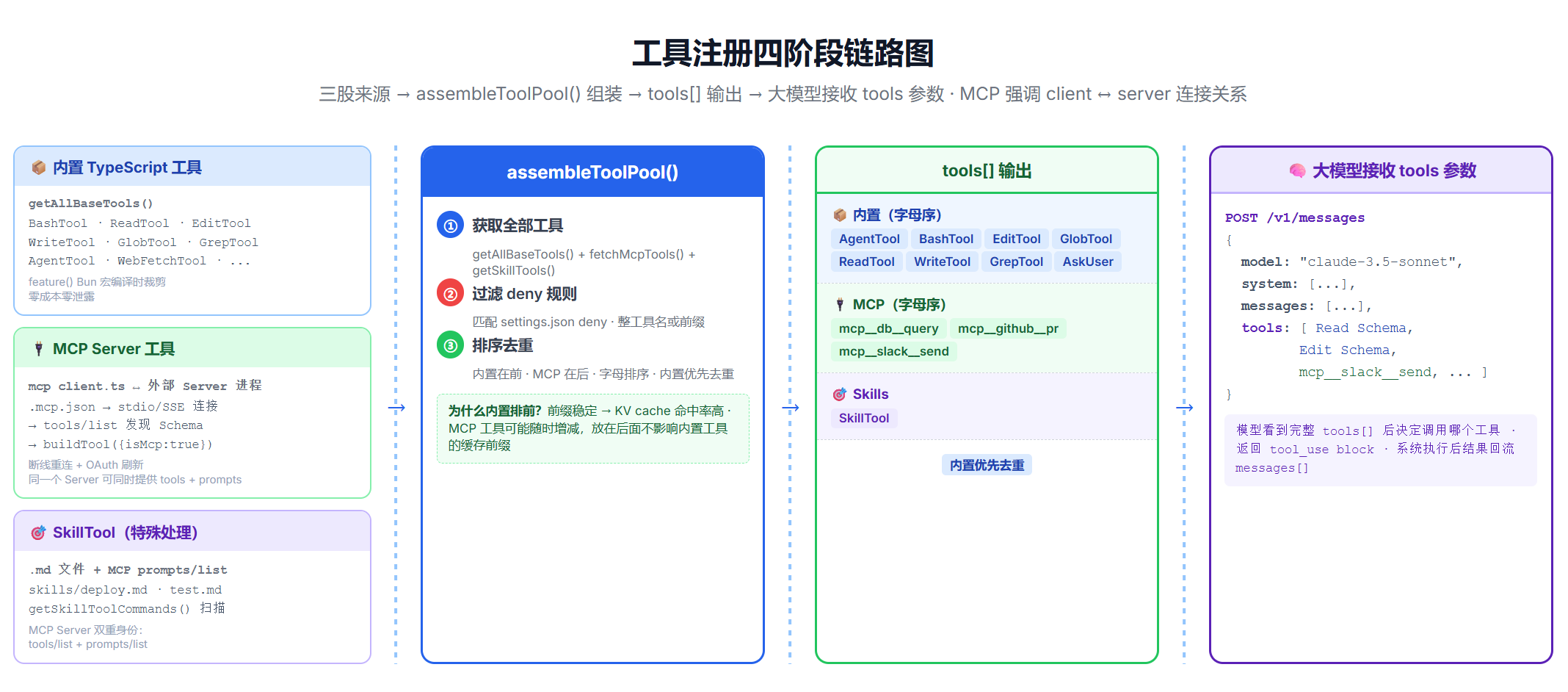Click the target icon beside Skills
The height and width of the screenshot is (692, 1568).
click(x=840, y=394)
